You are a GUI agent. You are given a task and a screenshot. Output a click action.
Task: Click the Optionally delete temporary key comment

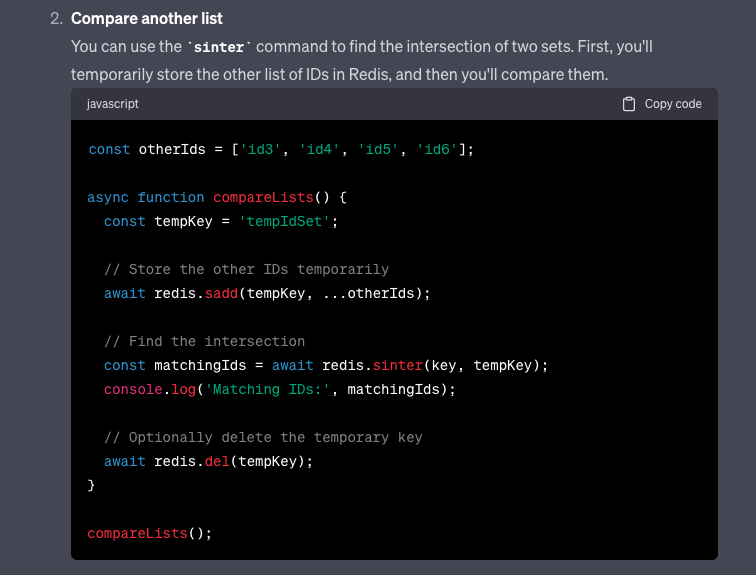(263, 438)
